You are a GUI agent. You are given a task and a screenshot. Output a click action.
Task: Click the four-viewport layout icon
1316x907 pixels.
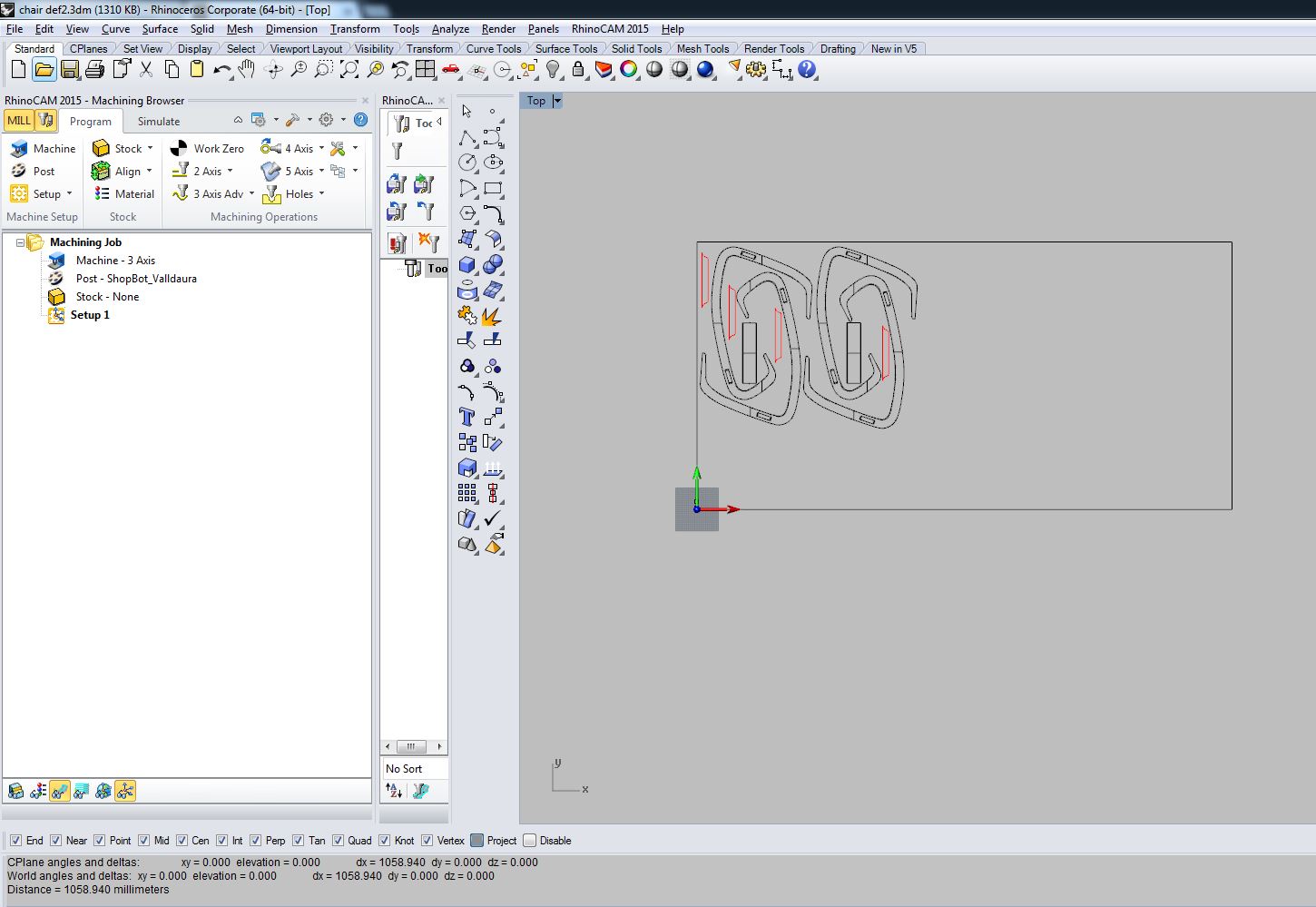click(425, 70)
